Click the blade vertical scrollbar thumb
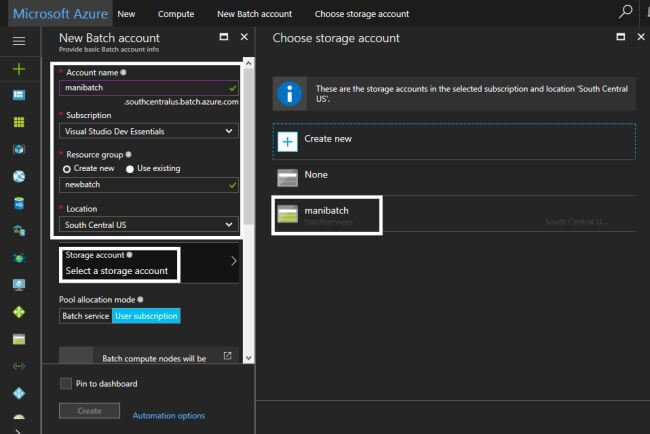The width and height of the screenshot is (650, 434). pyautogui.click(x=248, y=147)
